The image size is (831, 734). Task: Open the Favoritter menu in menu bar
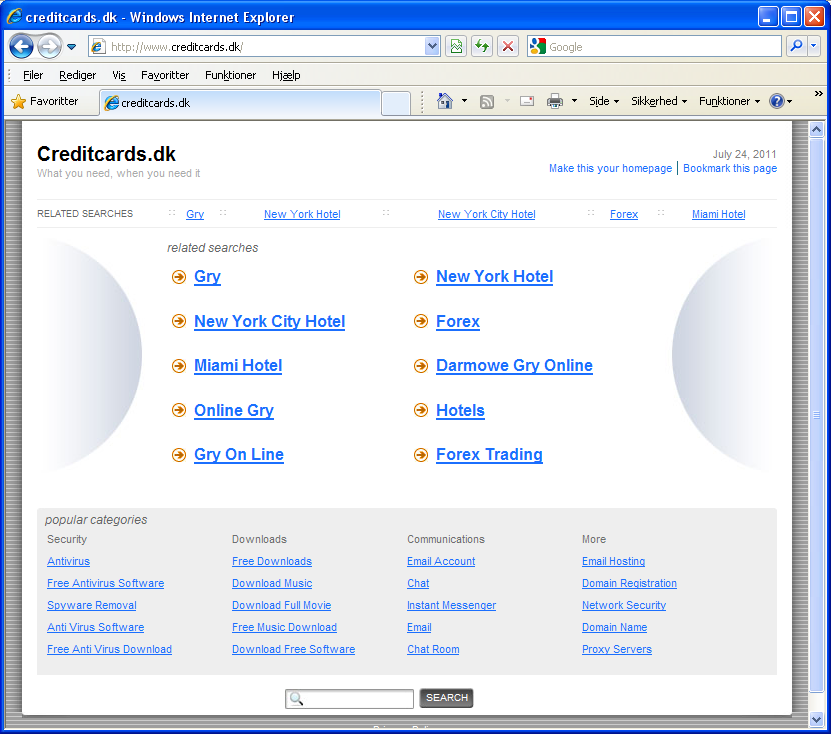click(x=165, y=75)
